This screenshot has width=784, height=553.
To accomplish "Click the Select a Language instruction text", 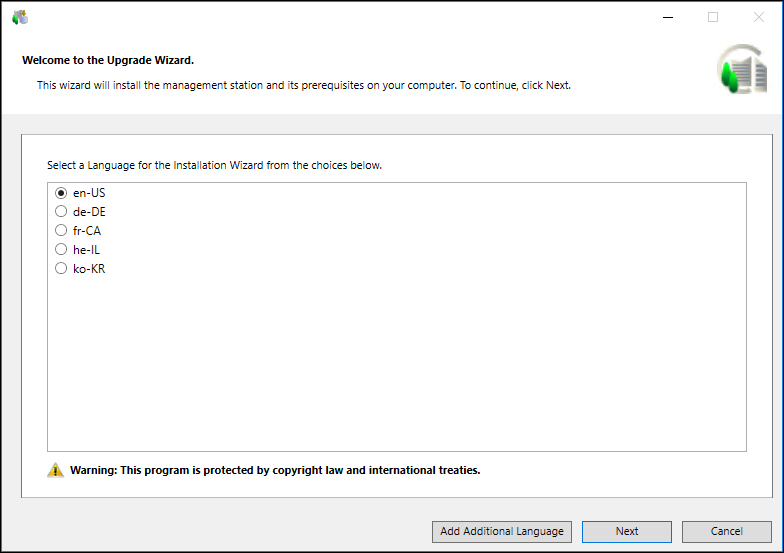I will (x=214, y=165).
